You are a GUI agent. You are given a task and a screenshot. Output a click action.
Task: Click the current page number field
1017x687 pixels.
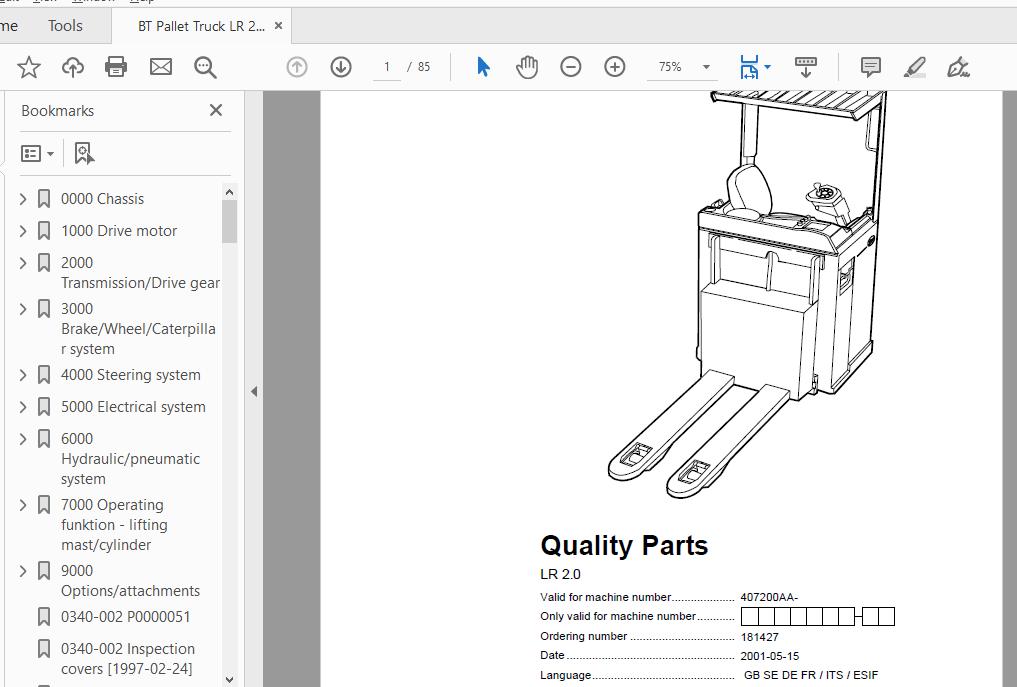pos(387,67)
